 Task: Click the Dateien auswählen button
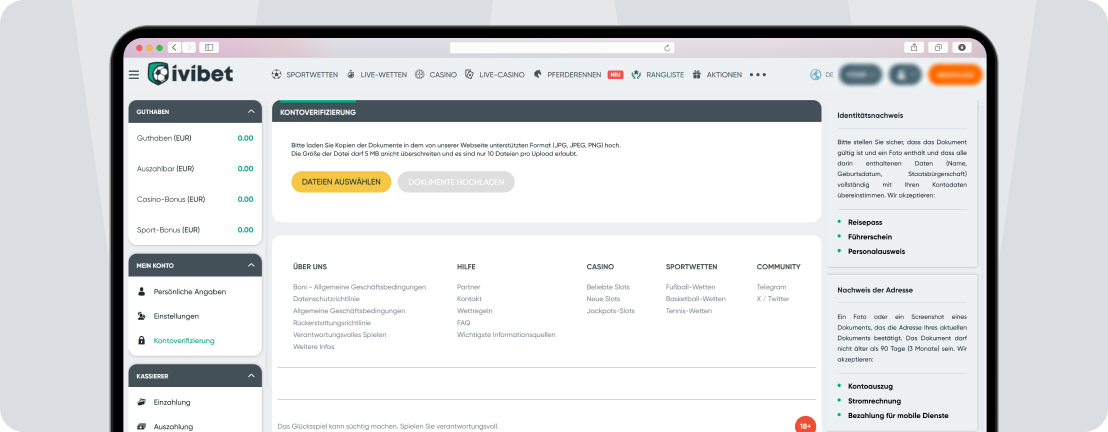341,182
